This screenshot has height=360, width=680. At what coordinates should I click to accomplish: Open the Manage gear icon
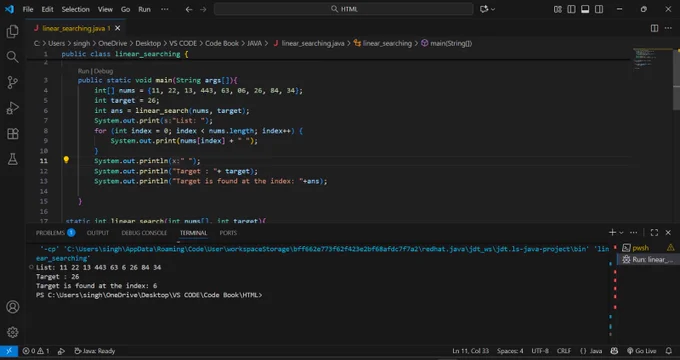[x=13, y=332]
